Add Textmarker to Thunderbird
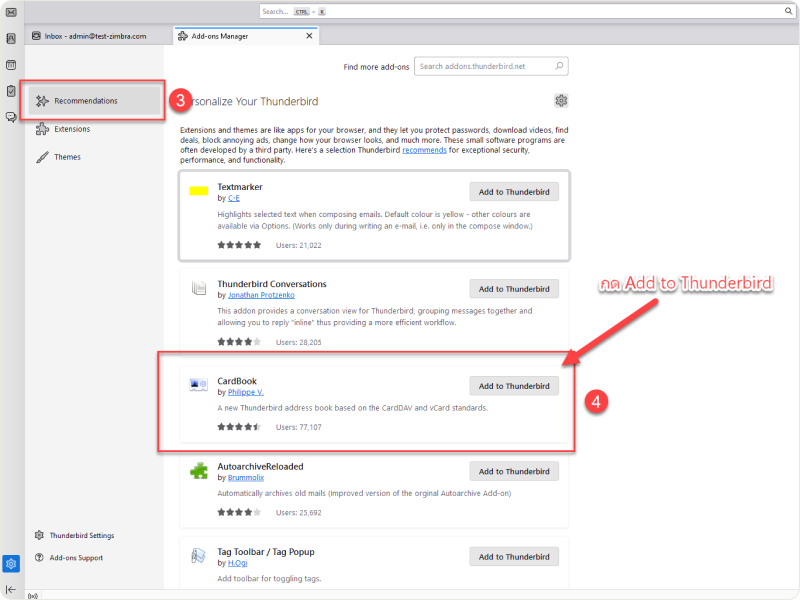This screenshot has height=600, width=800. coord(514,192)
